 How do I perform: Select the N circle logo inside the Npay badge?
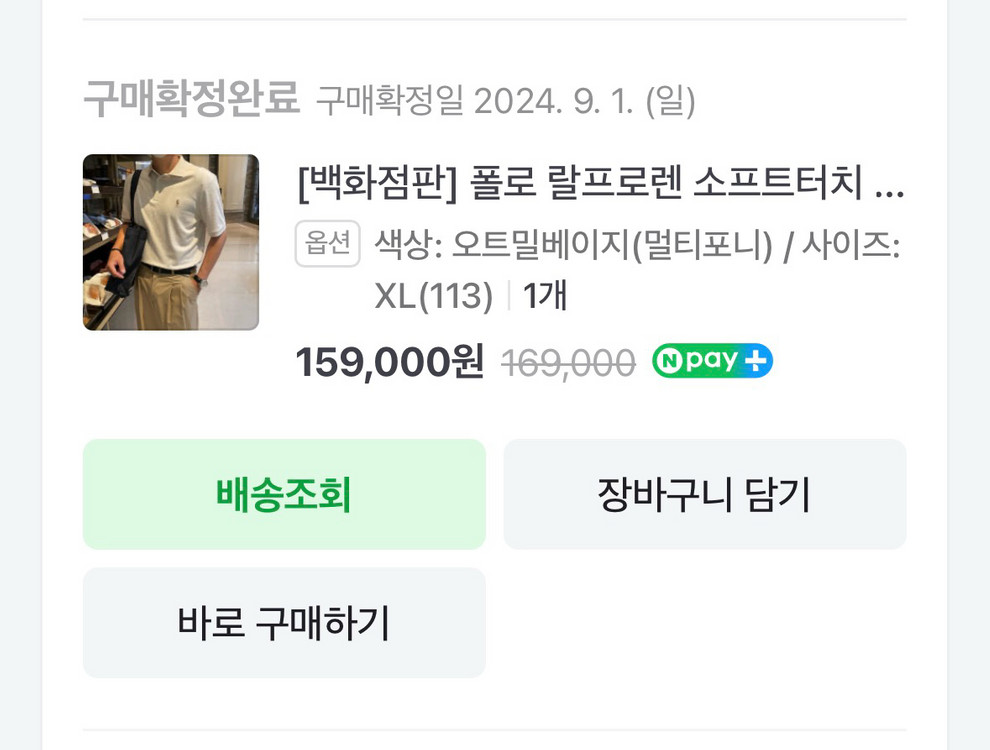click(x=673, y=360)
